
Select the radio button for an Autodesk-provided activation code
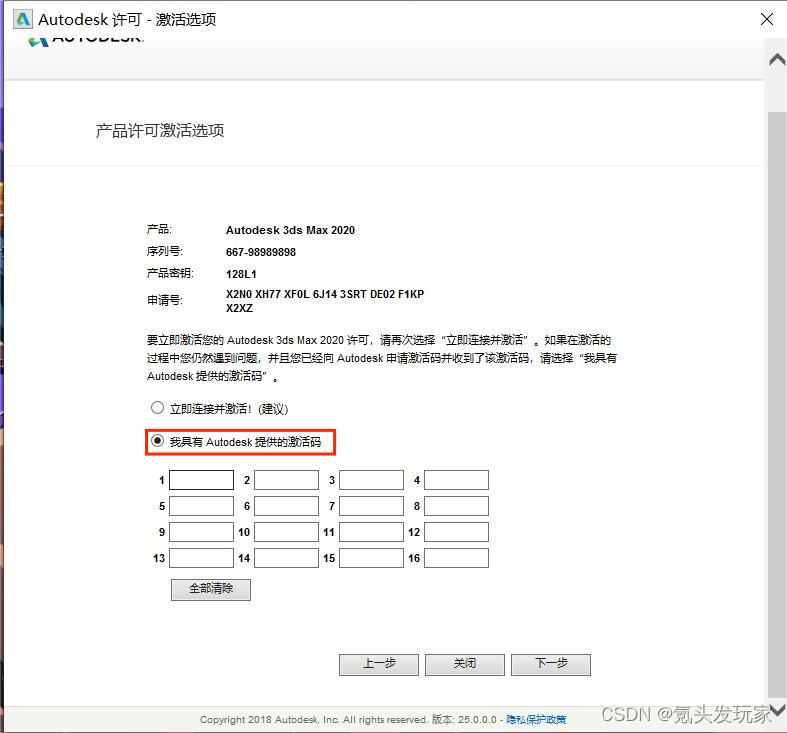(x=157, y=441)
